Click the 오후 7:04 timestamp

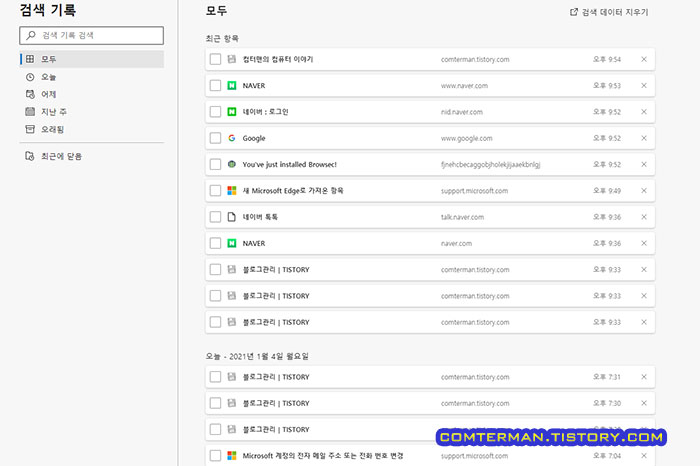tap(607, 456)
